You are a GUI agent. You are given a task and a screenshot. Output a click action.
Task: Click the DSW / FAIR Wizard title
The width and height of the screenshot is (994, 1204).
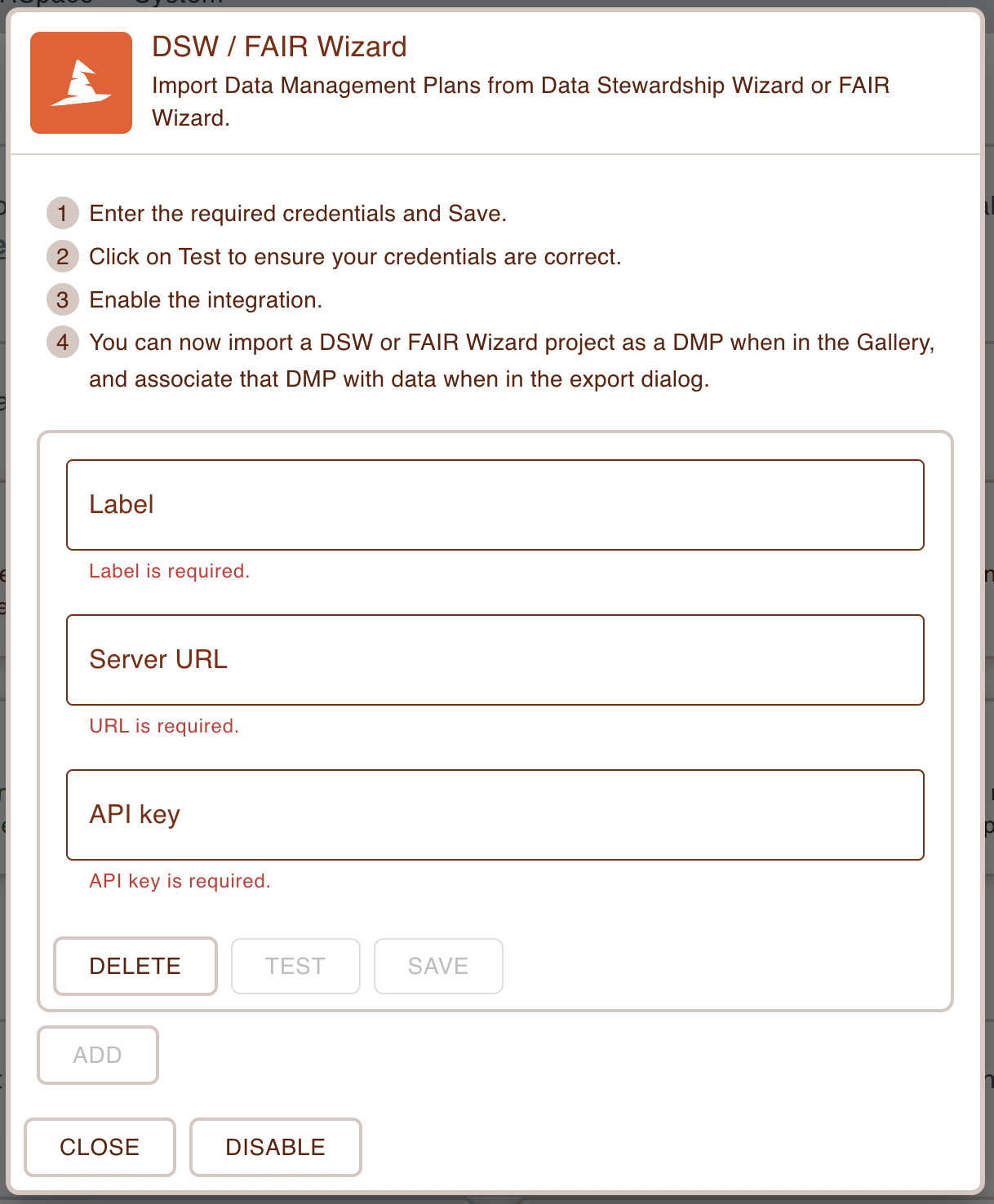click(x=278, y=46)
